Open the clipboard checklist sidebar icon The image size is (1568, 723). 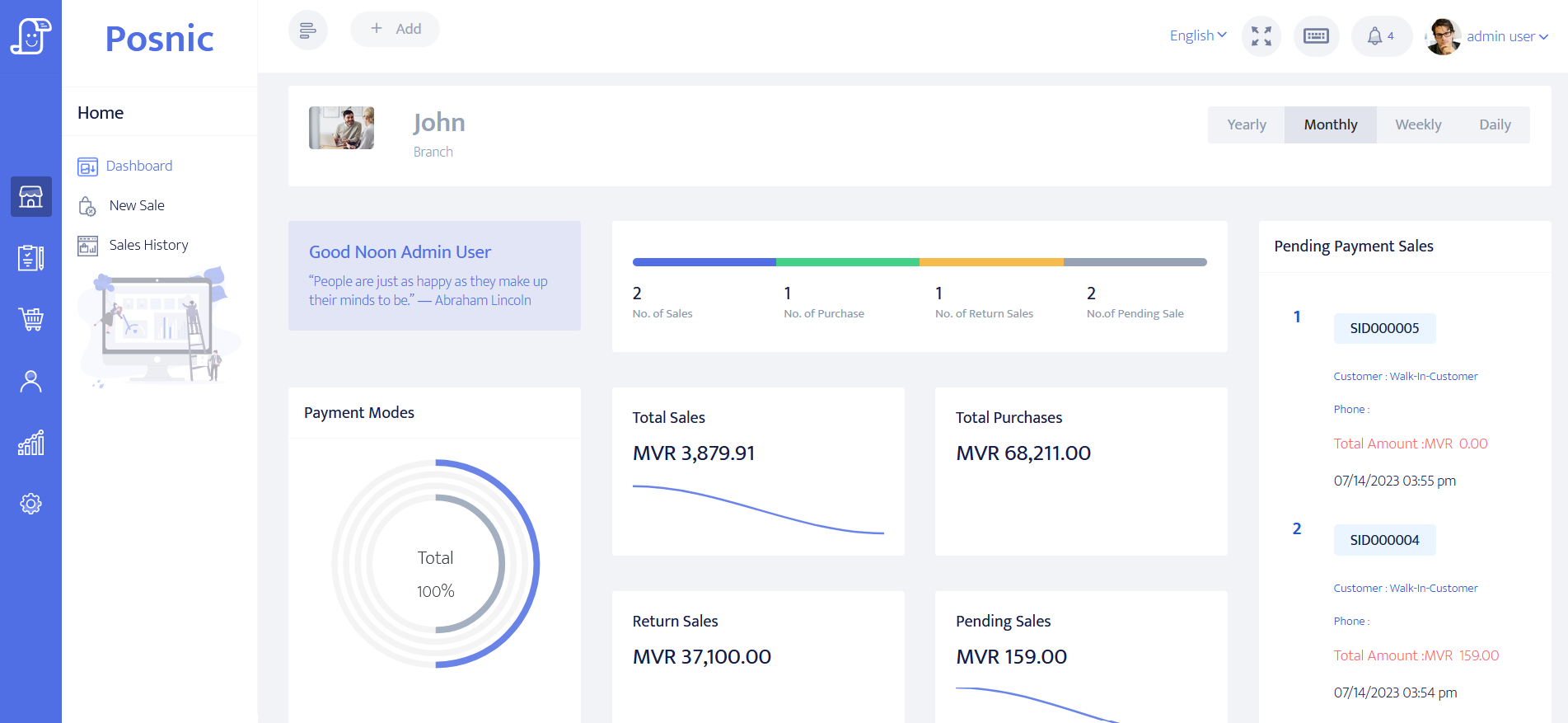click(x=31, y=258)
